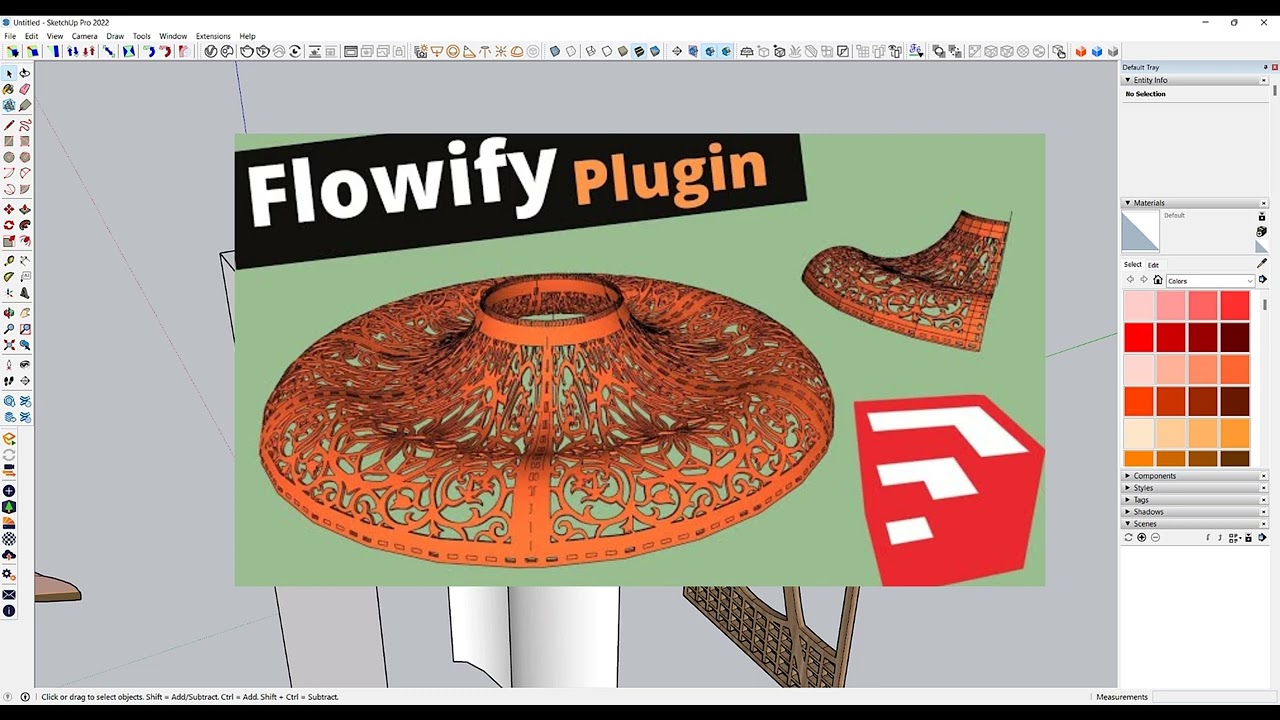The height and width of the screenshot is (720, 1280).
Task: Pick the Polygon tool
Action: point(25,157)
